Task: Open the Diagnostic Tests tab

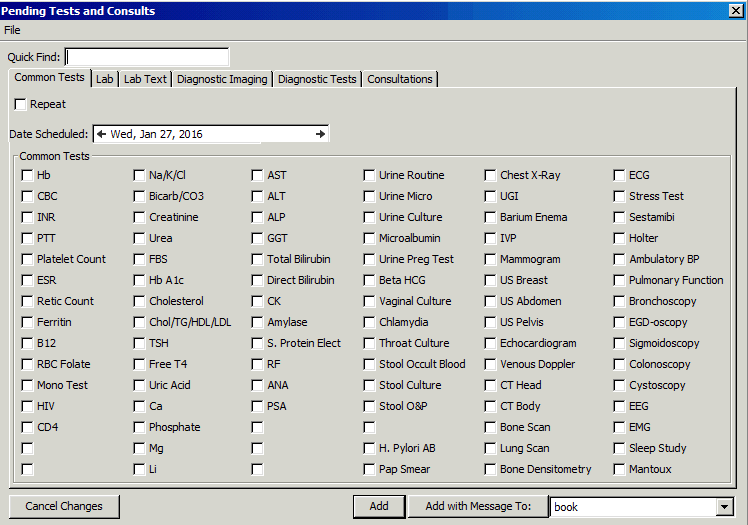Action: pos(317,79)
